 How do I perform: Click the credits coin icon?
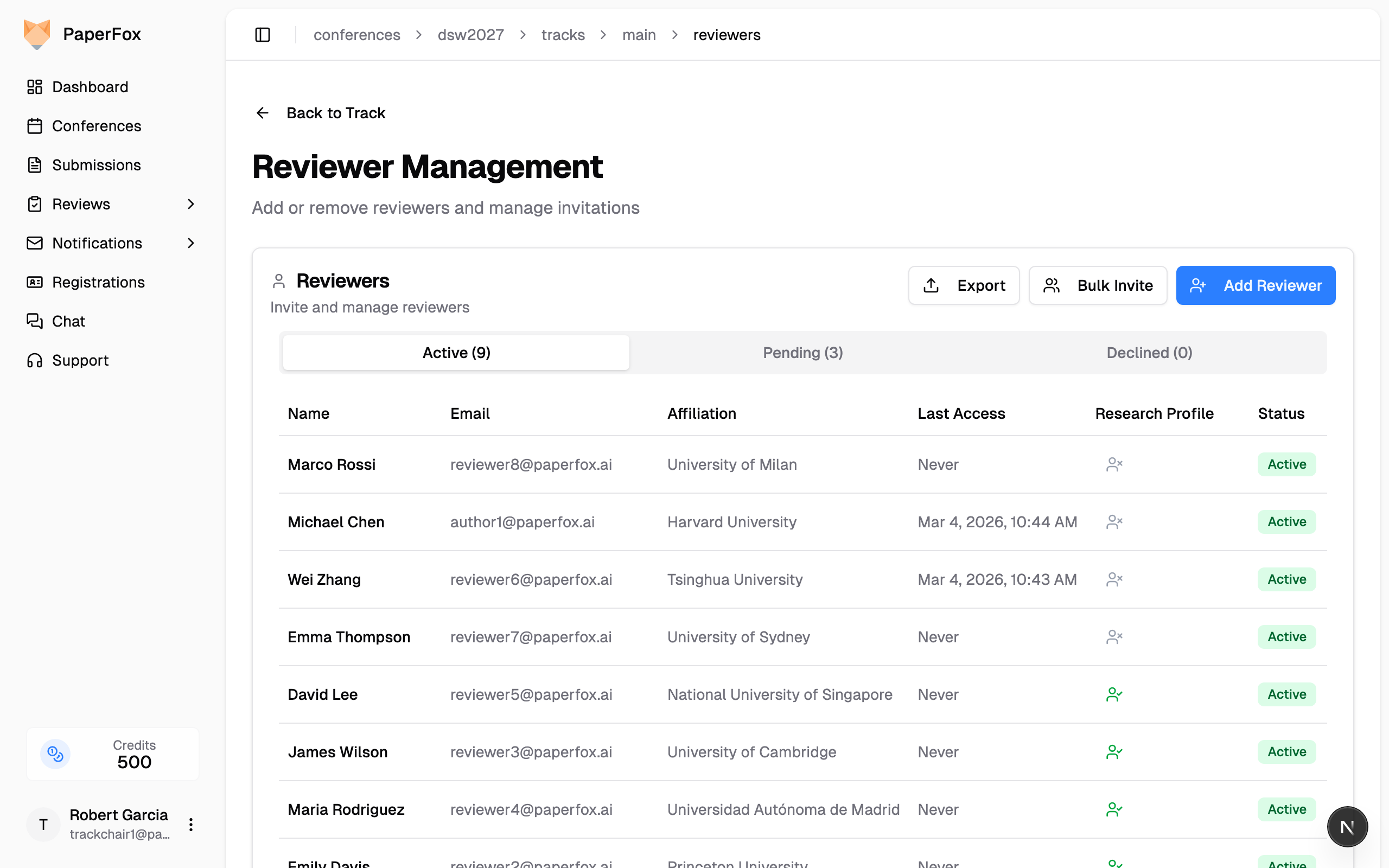(x=55, y=754)
